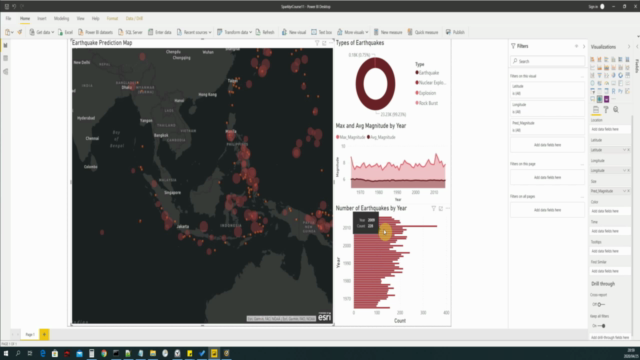Click the filter icon on Earthquake Prediction Map
This screenshot has height=360, width=640.
317,43
